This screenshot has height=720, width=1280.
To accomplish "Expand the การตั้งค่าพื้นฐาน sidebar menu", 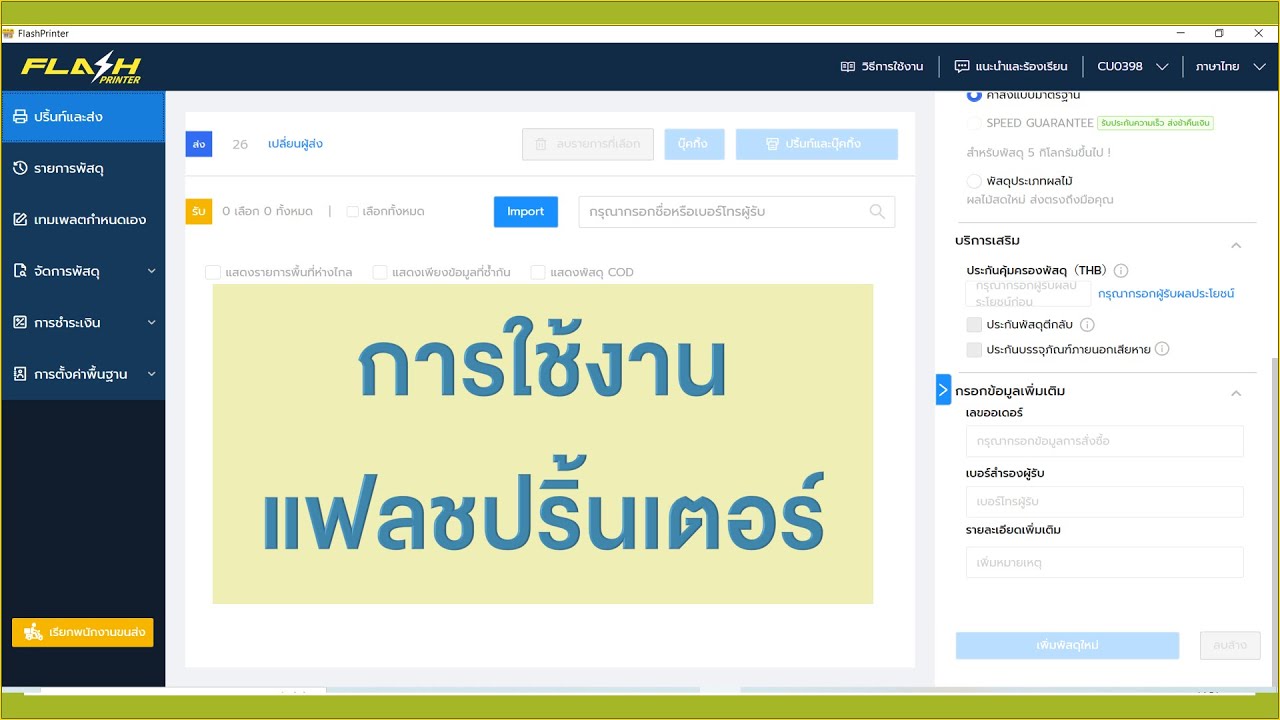I will click(83, 374).
